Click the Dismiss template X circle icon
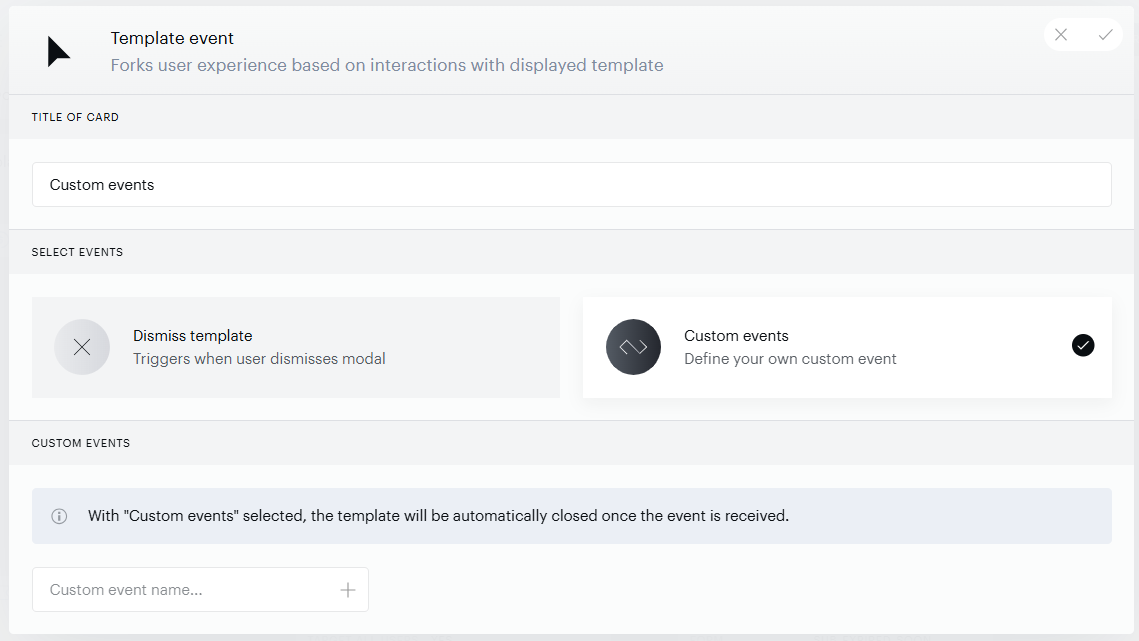 click(x=82, y=347)
